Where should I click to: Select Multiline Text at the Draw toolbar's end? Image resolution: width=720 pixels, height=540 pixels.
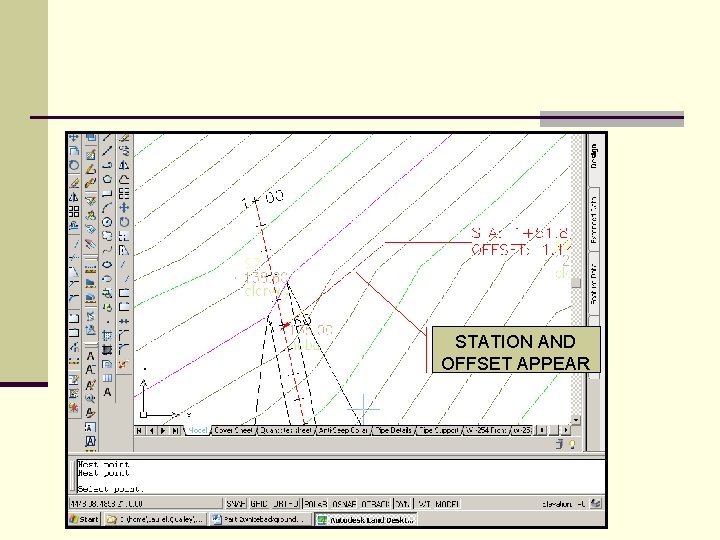tap(107, 392)
